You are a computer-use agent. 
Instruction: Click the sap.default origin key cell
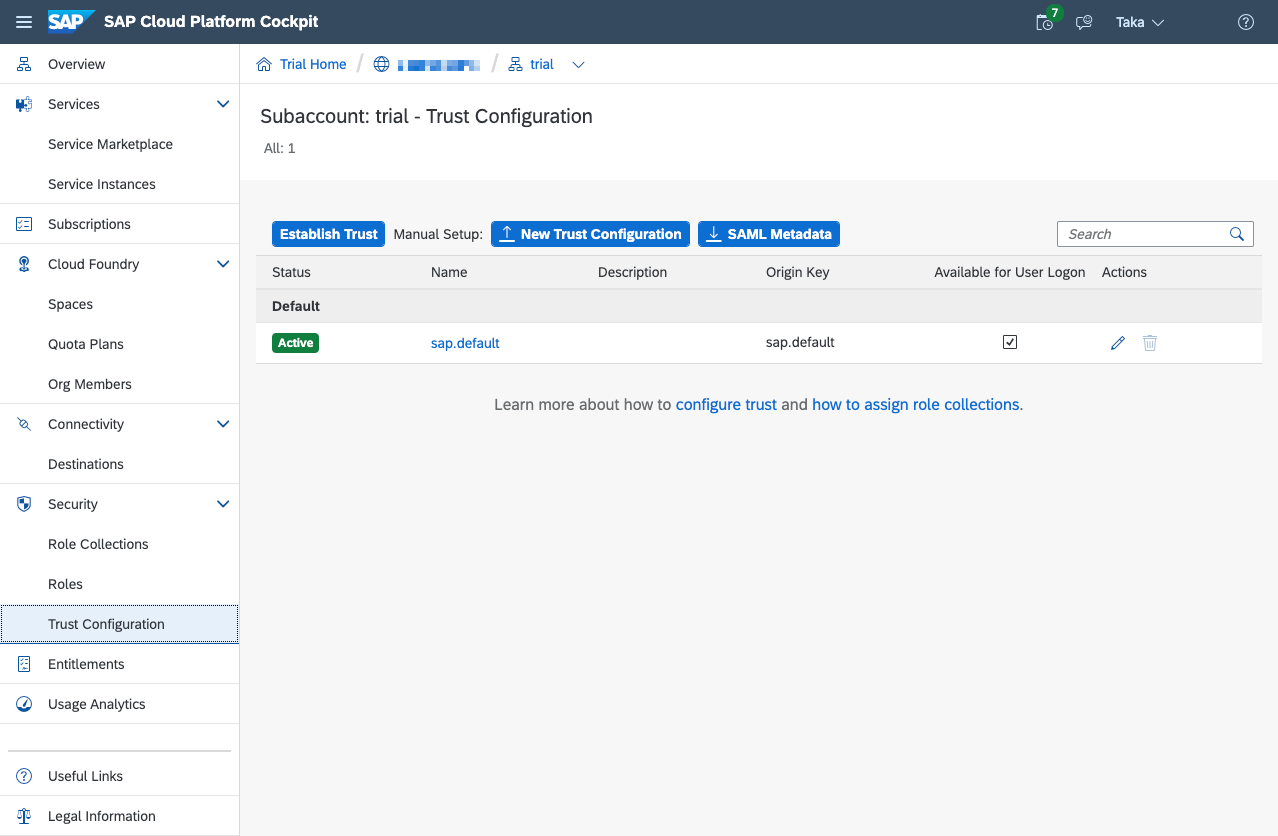click(800, 342)
